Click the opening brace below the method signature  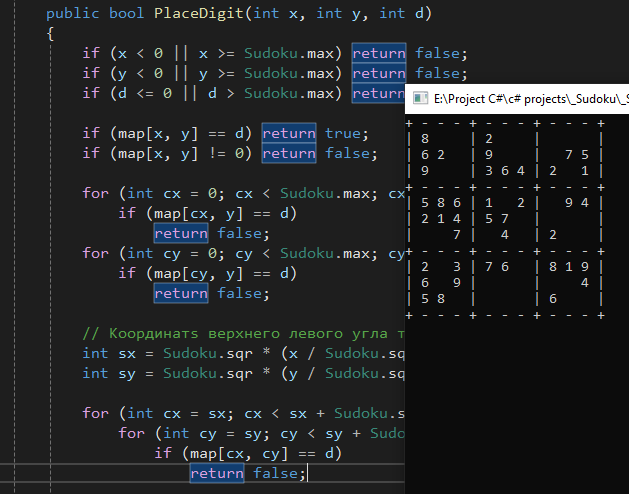[x=50, y=34]
